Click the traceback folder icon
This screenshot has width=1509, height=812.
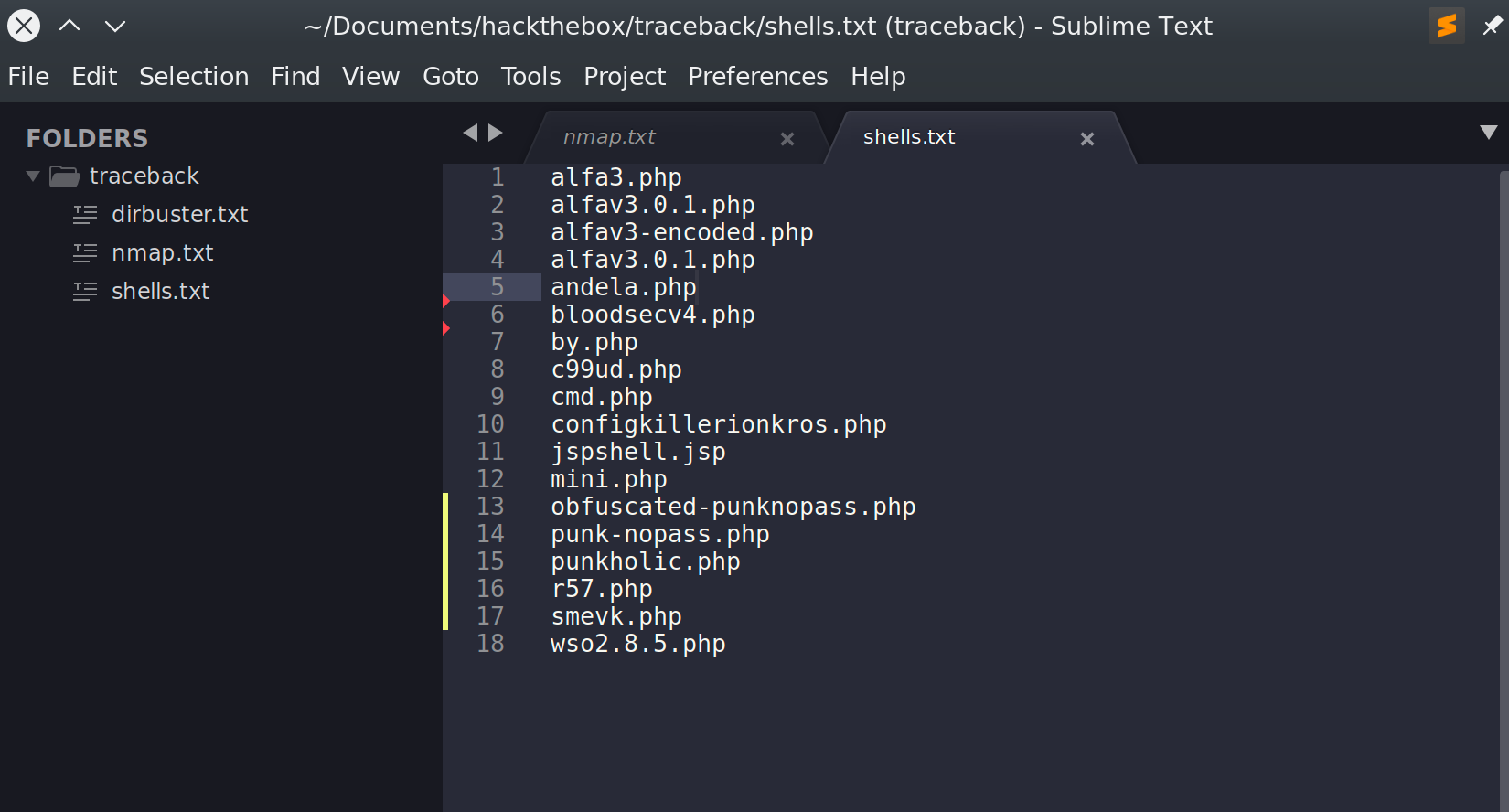pyautogui.click(x=64, y=176)
